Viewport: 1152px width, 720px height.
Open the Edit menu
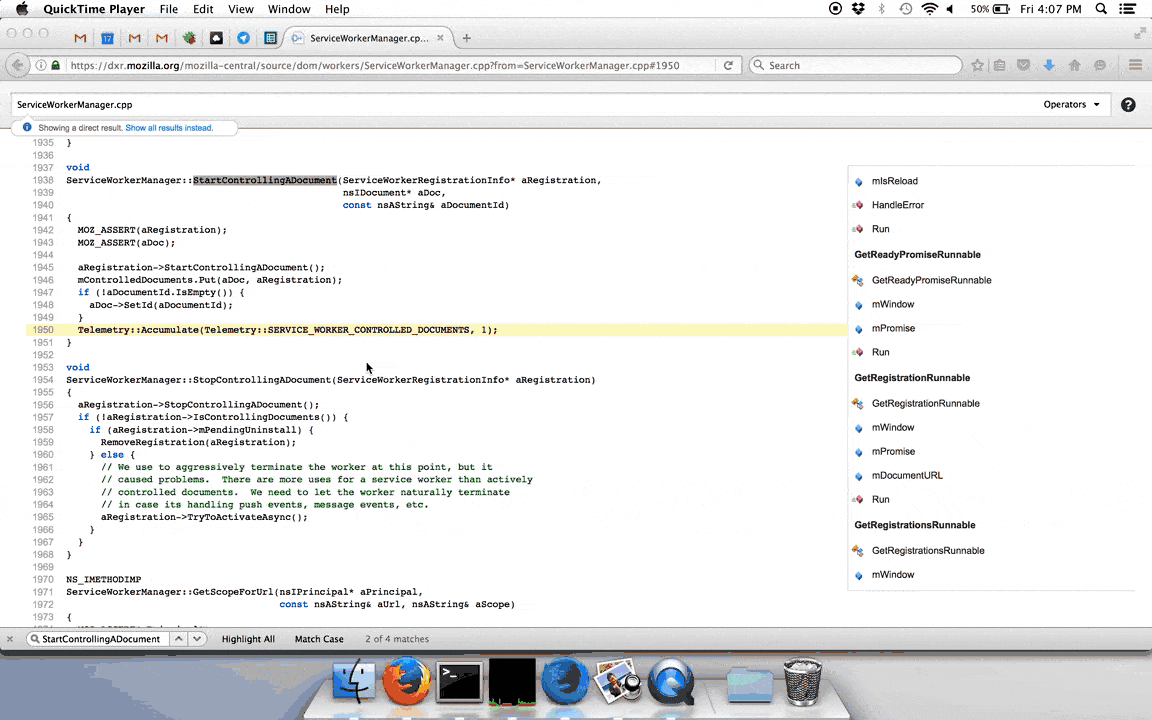click(203, 9)
